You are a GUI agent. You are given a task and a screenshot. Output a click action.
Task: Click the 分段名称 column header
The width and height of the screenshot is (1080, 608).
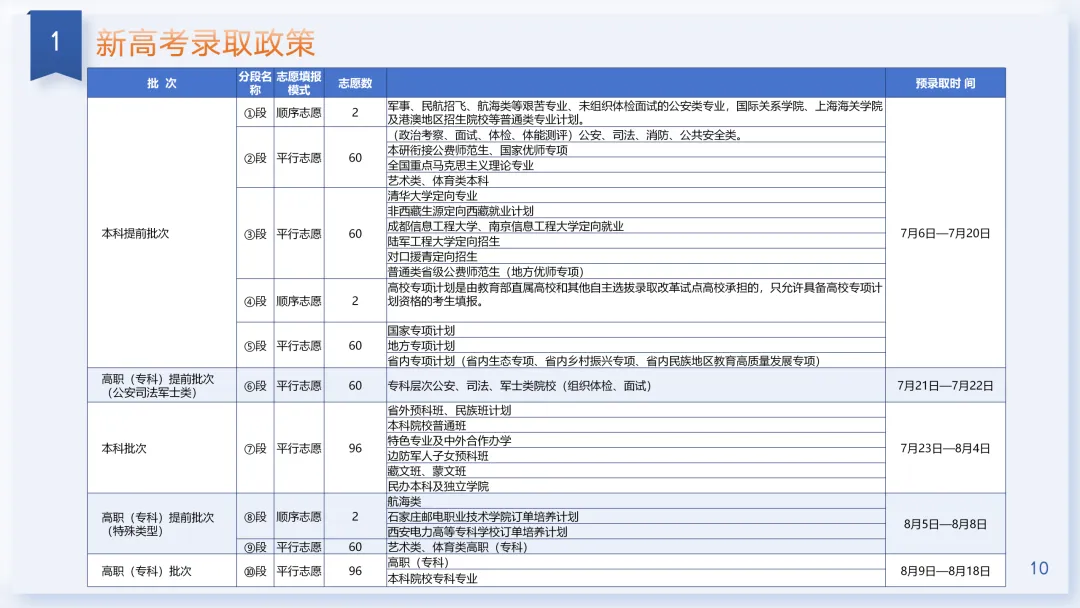[255, 83]
